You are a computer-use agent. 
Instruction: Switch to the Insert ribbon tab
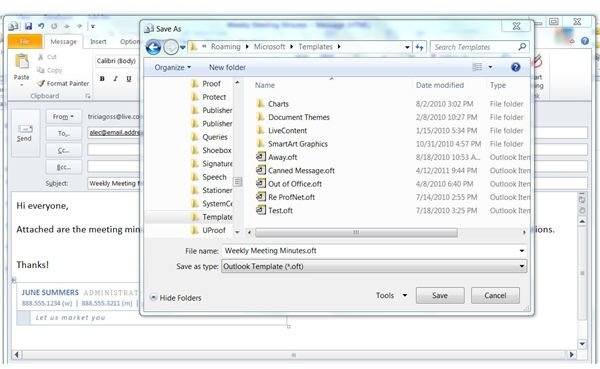click(x=98, y=41)
